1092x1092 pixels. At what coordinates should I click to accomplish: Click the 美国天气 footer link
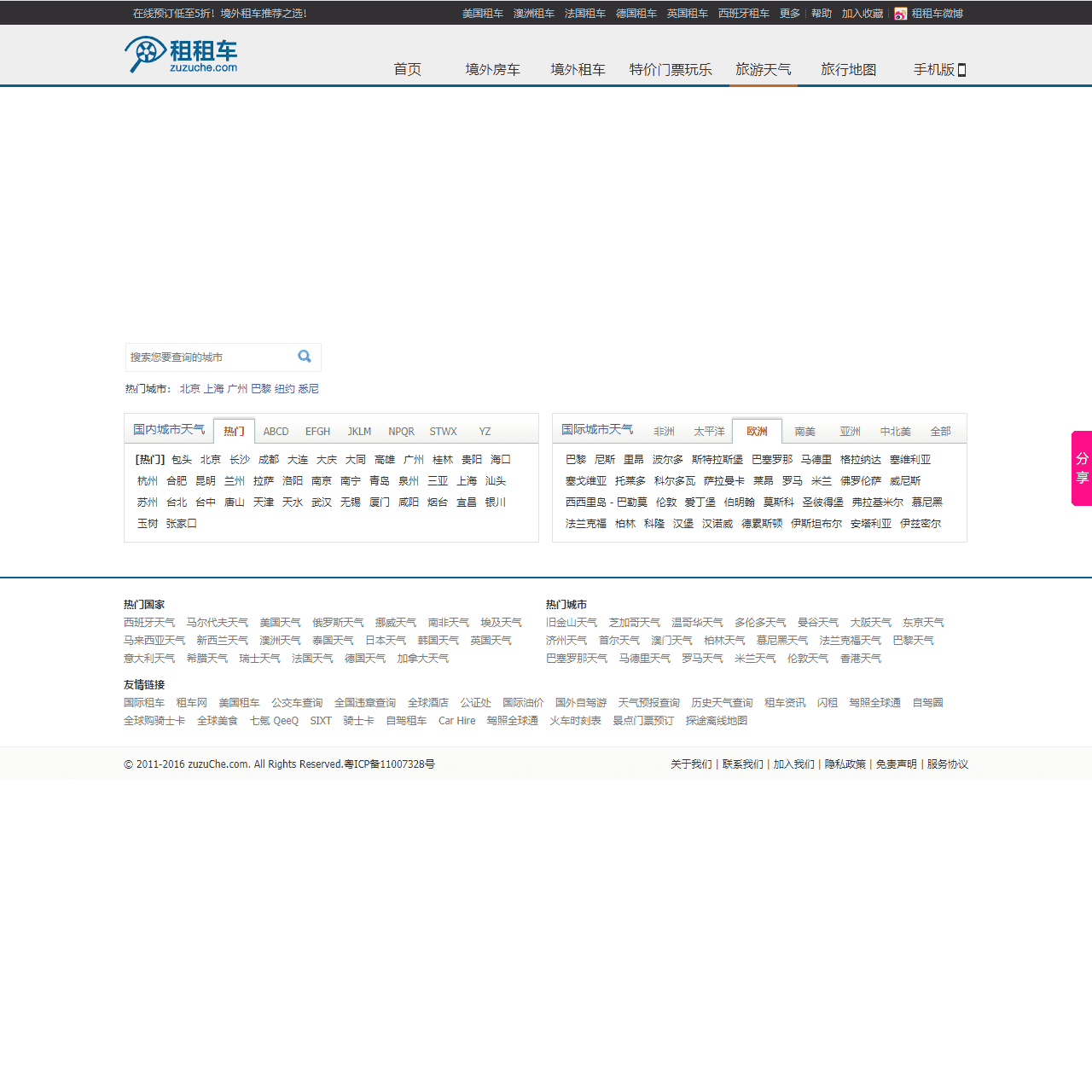tap(280, 623)
